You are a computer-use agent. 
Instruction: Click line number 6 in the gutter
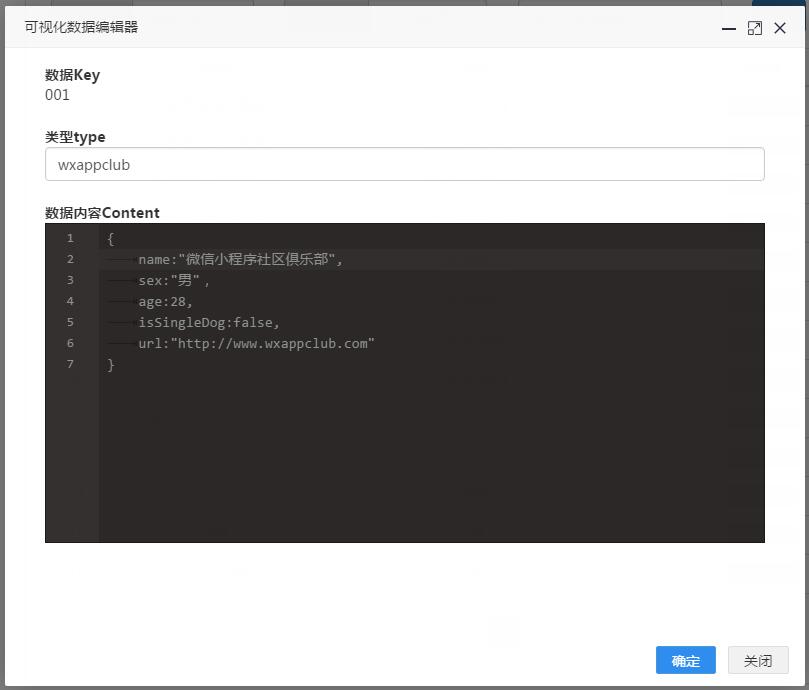coord(70,343)
